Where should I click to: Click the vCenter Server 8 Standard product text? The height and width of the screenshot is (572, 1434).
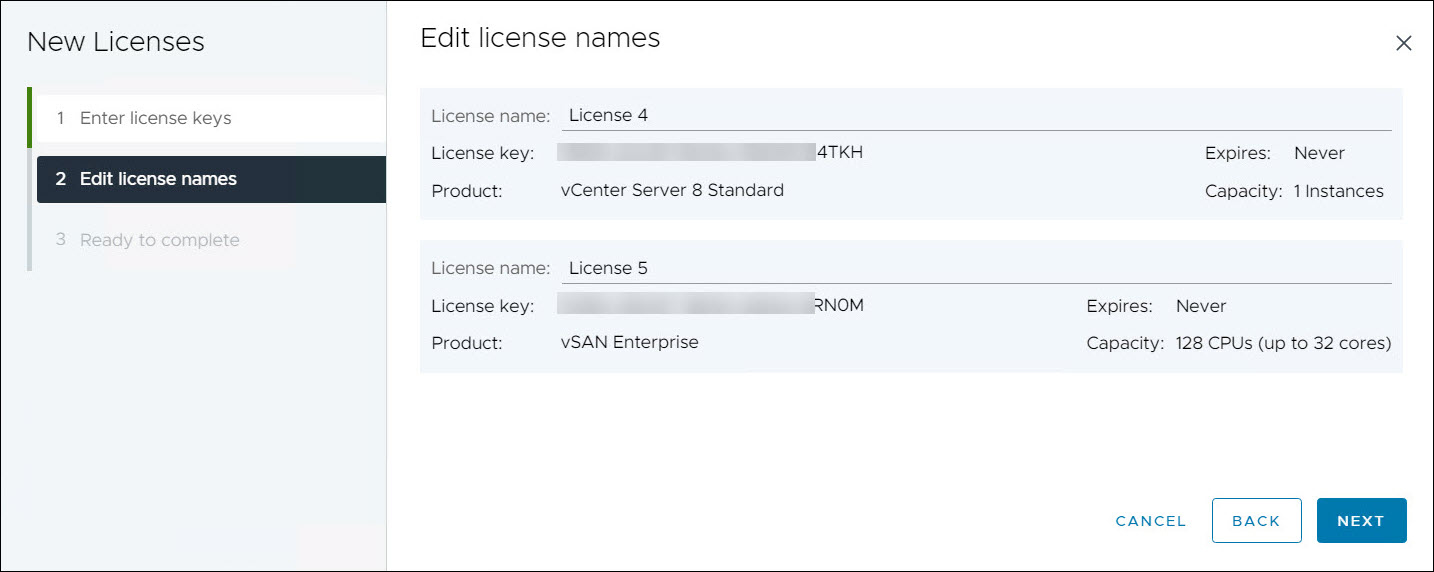[672, 190]
